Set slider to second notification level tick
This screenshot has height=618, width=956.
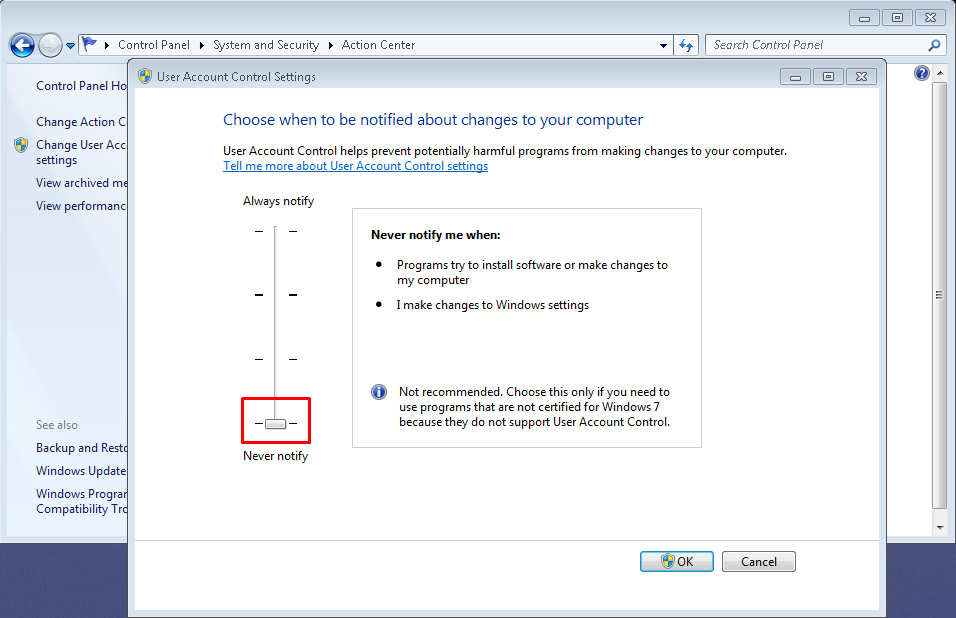[x=276, y=295]
